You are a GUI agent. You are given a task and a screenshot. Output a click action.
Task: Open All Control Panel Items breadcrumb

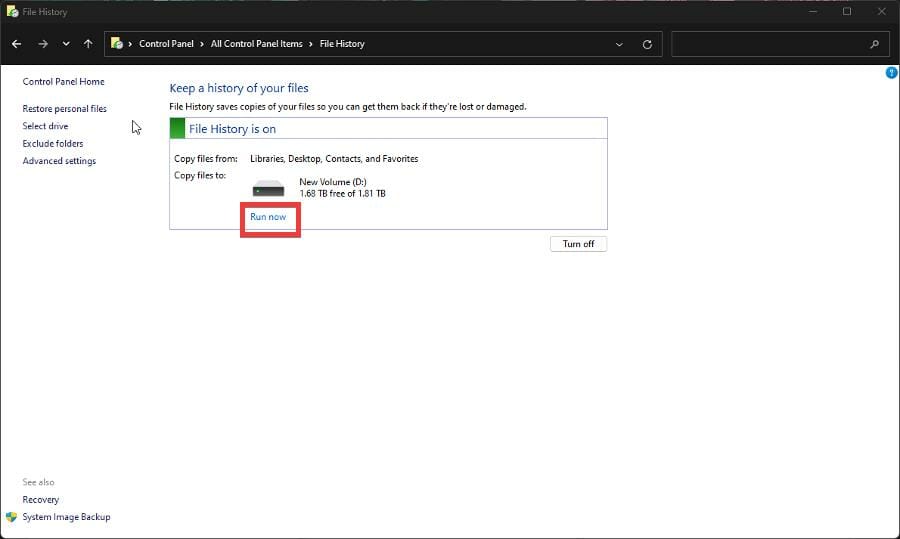(256, 44)
